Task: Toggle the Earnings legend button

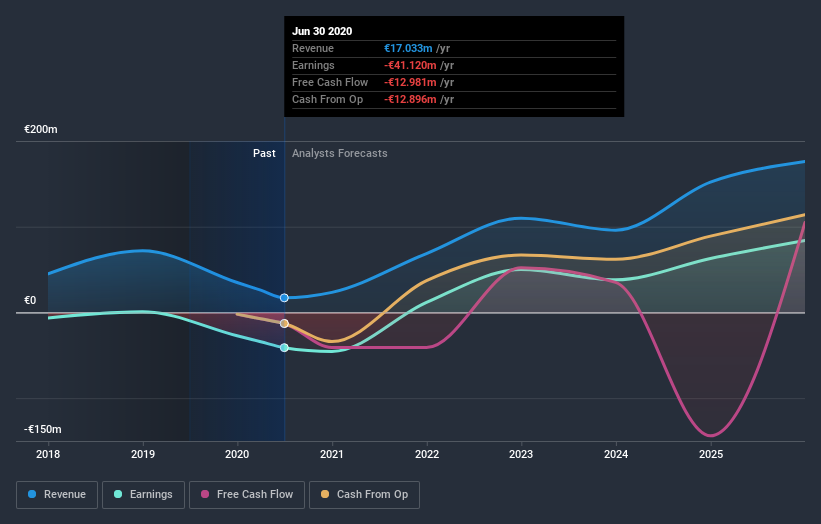Action: coord(143,495)
